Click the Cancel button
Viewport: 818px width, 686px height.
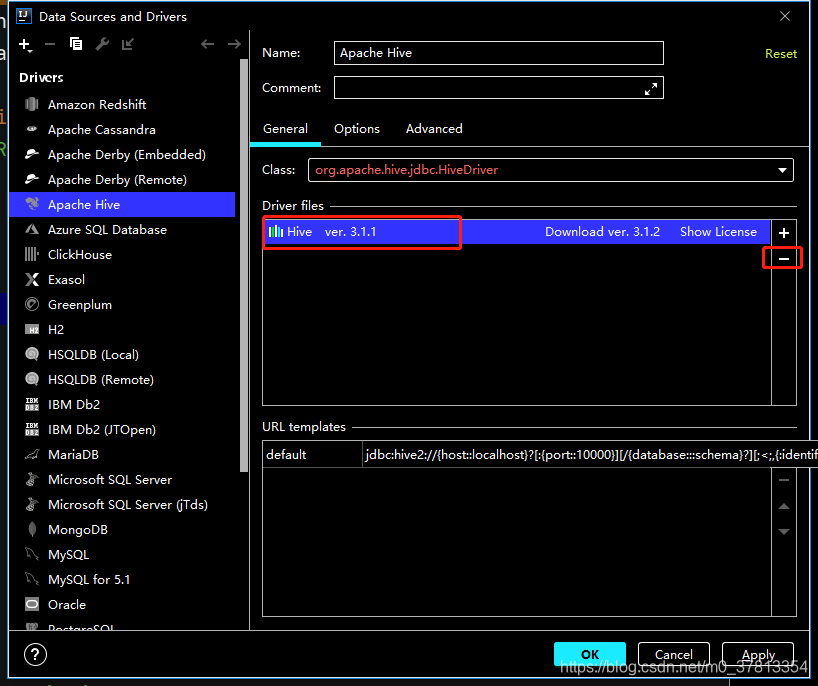[x=673, y=654]
